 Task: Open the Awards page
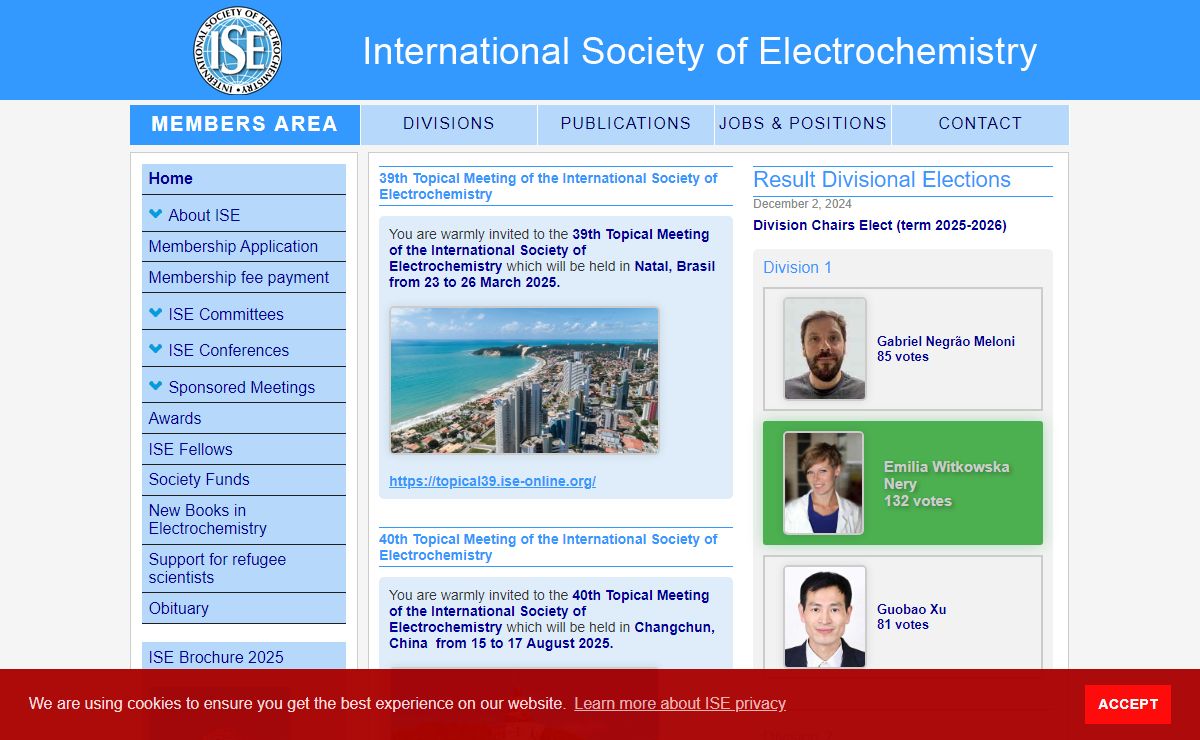tap(244, 418)
